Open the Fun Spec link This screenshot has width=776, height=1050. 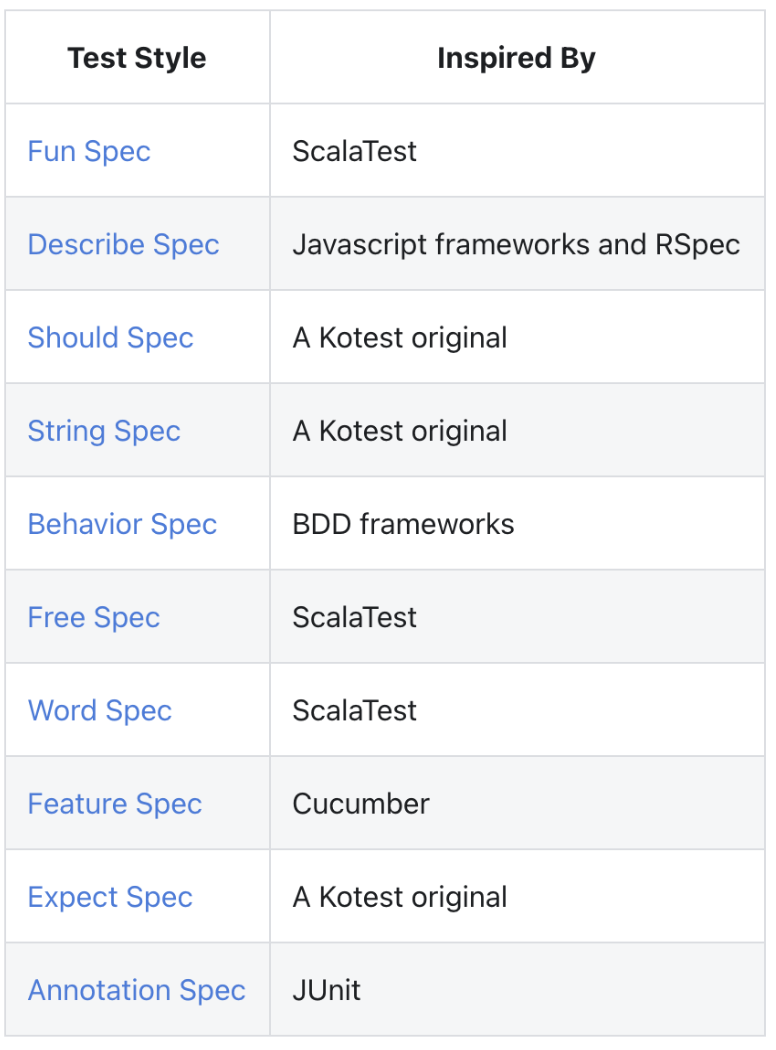tap(89, 152)
